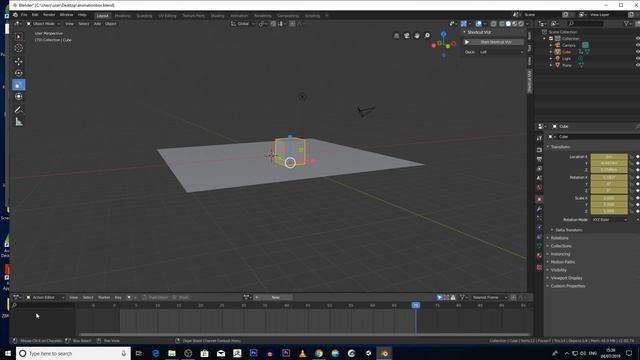Open the Object properties tab icon
This screenshot has height=360, width=640.
[x=539, y=199]
